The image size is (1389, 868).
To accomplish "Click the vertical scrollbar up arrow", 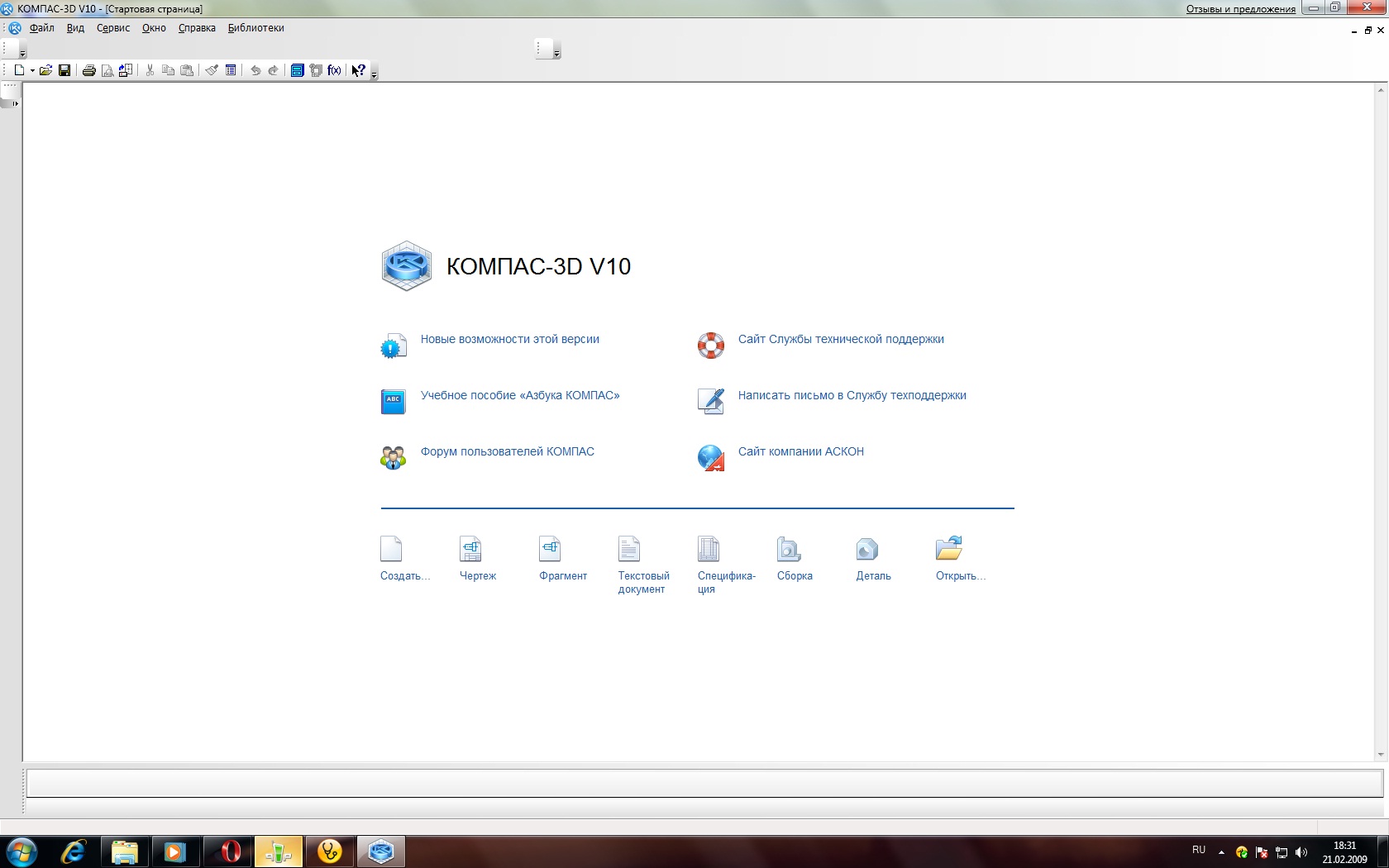I will pos(1381,88).
